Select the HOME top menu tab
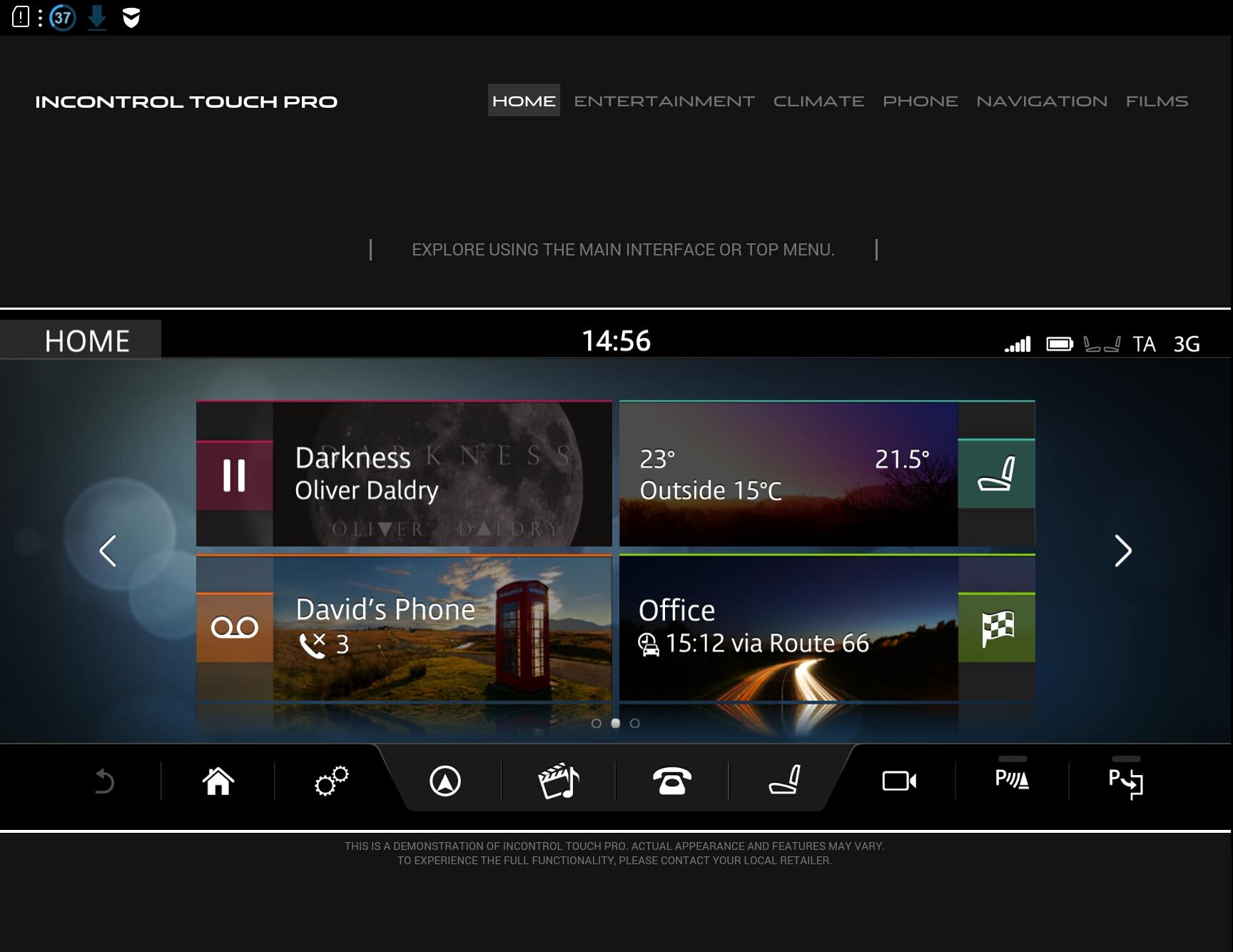 pyautogui.click(x=524, y=101)
